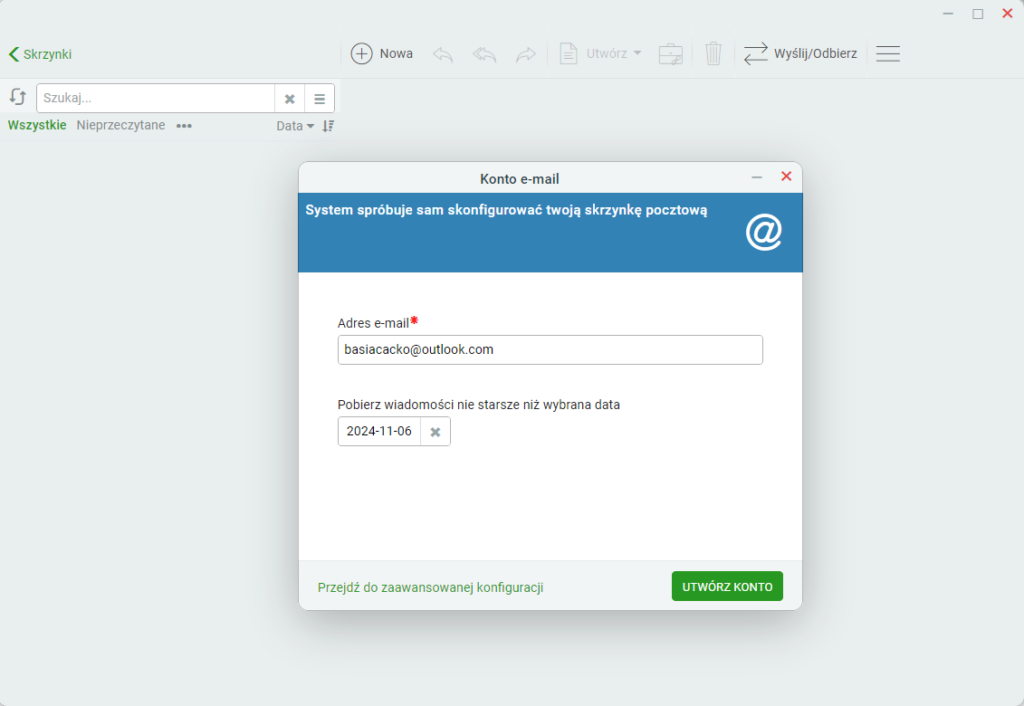
Task: Open the hamburger main menu
Action: tap(888, 54)
